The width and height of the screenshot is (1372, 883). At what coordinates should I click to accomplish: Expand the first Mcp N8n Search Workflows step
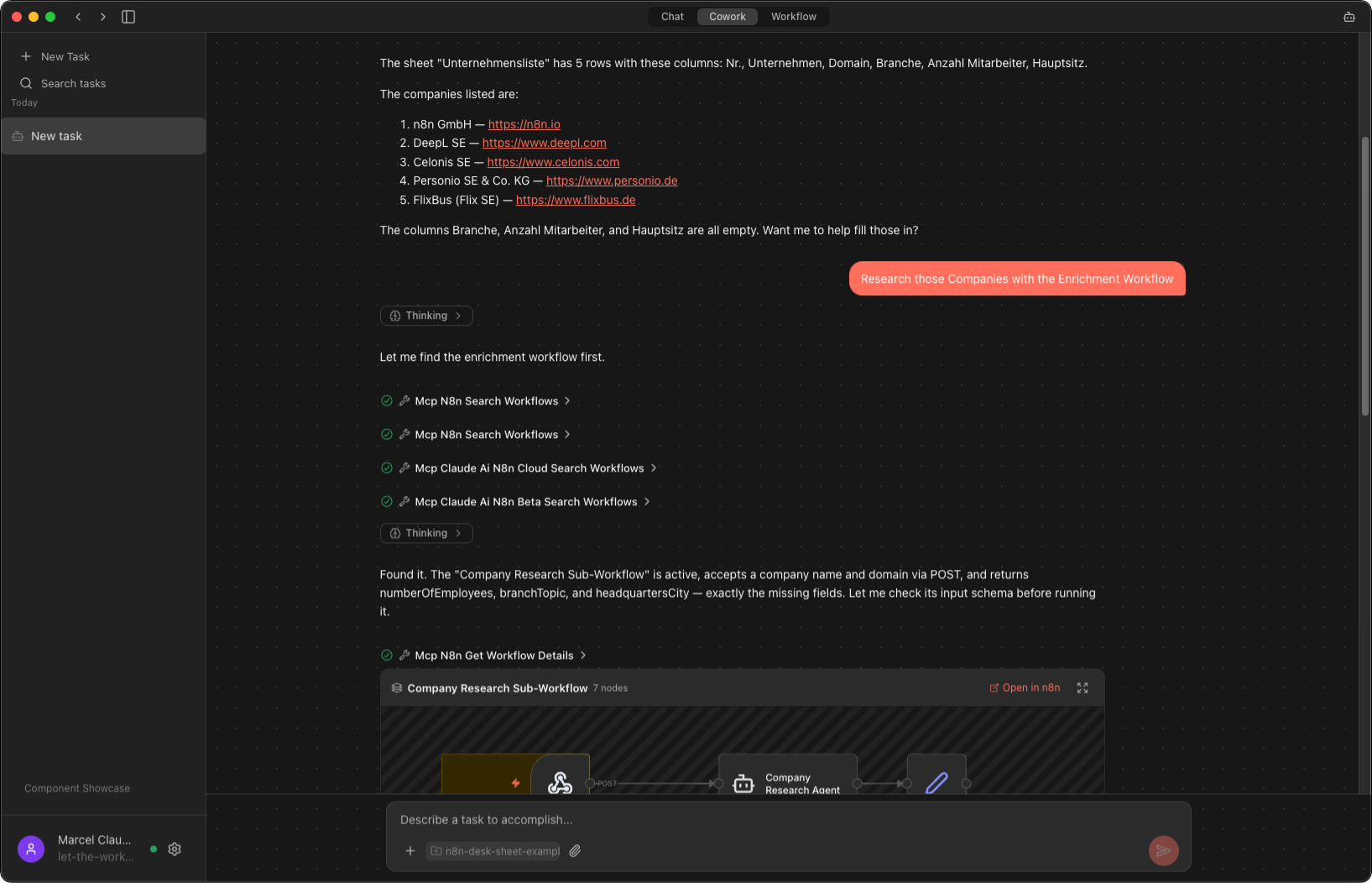[x=477, y=401]
